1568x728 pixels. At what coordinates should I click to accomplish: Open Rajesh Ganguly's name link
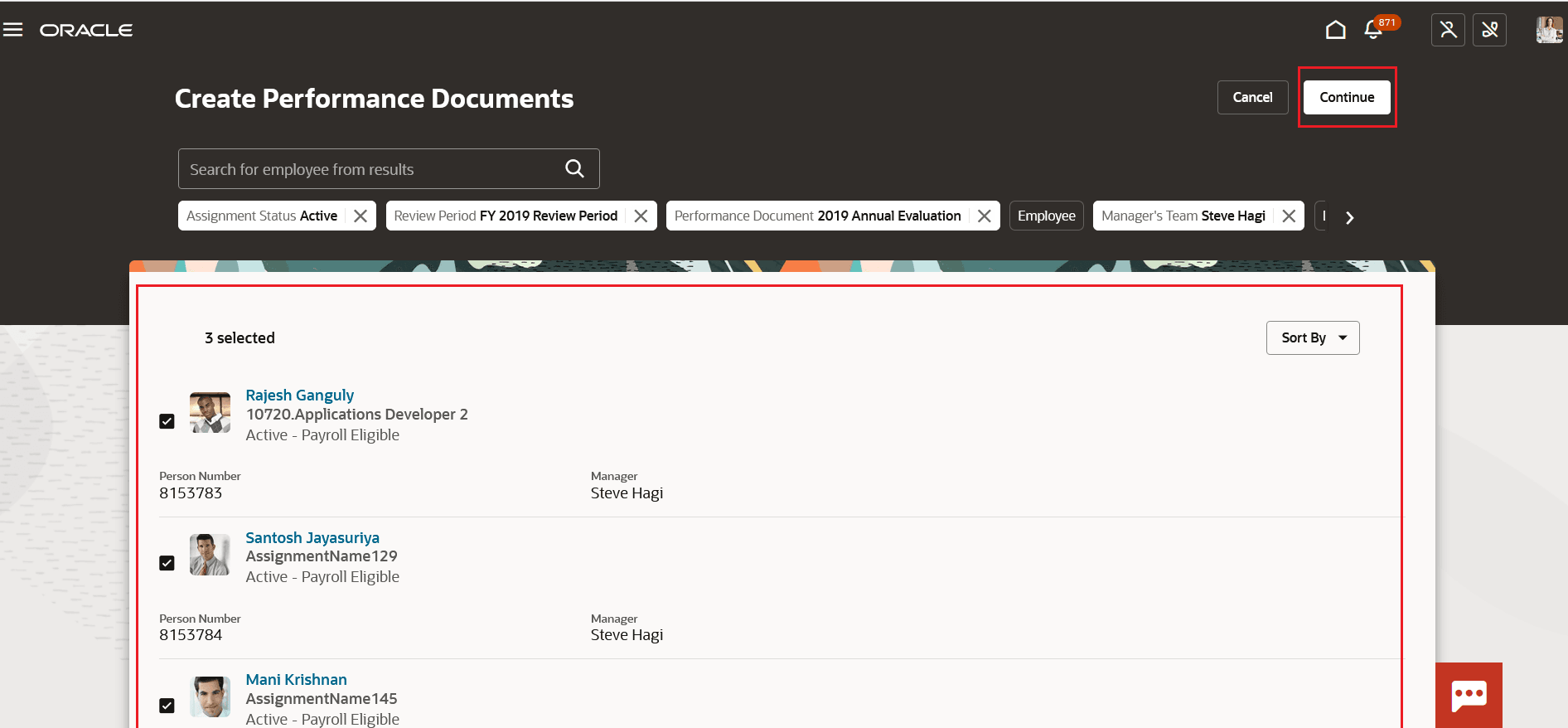coord(299,396)
